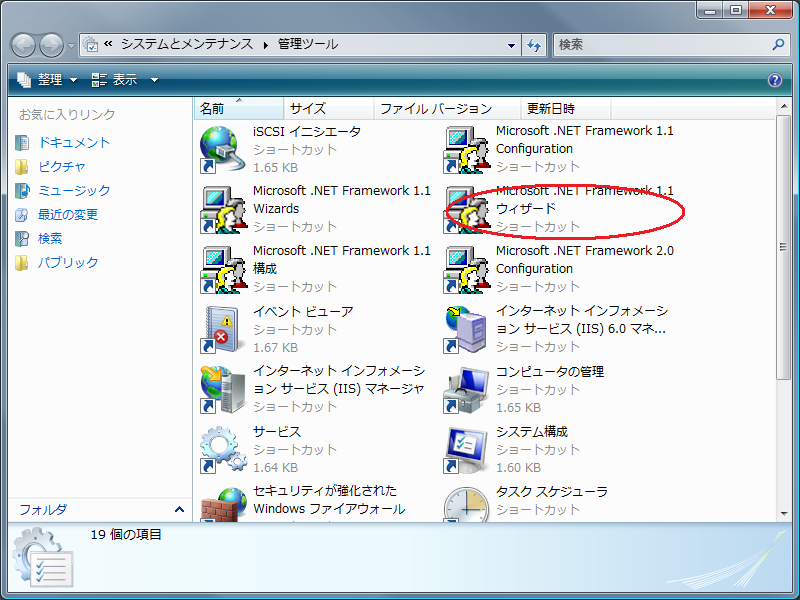Click the 1.60 KB size under システム構成
The image size is (800, 600).
pyautogui.click(x=518, y=468)
